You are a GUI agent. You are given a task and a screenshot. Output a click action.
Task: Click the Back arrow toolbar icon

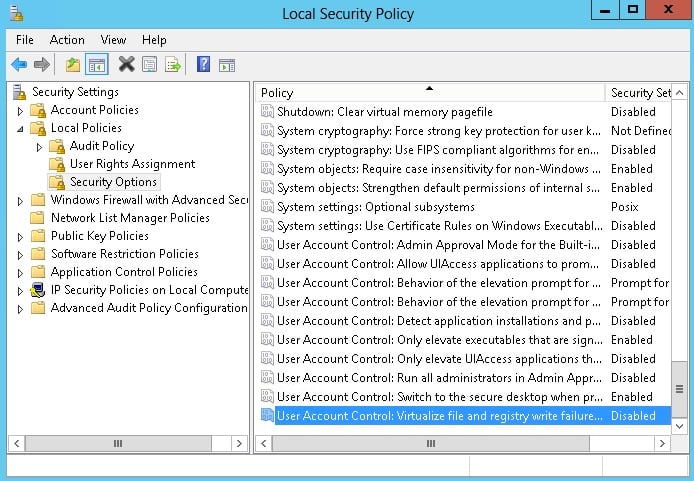(x=19, y=65)
